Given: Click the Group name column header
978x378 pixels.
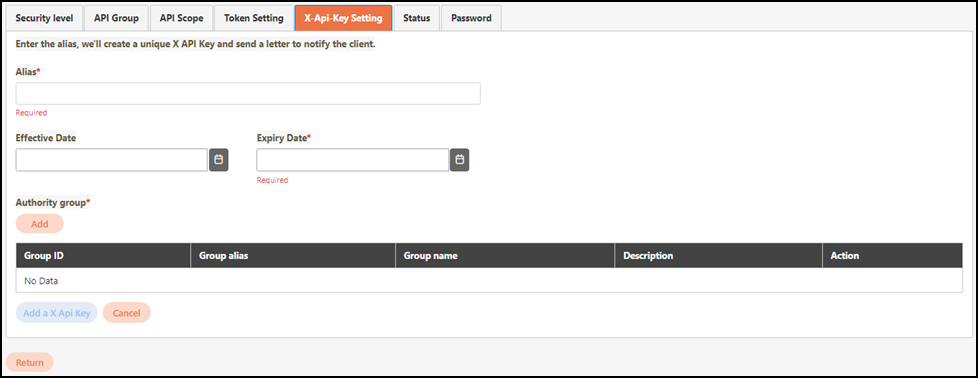Looking at the screenshot, I should point(505,256).
